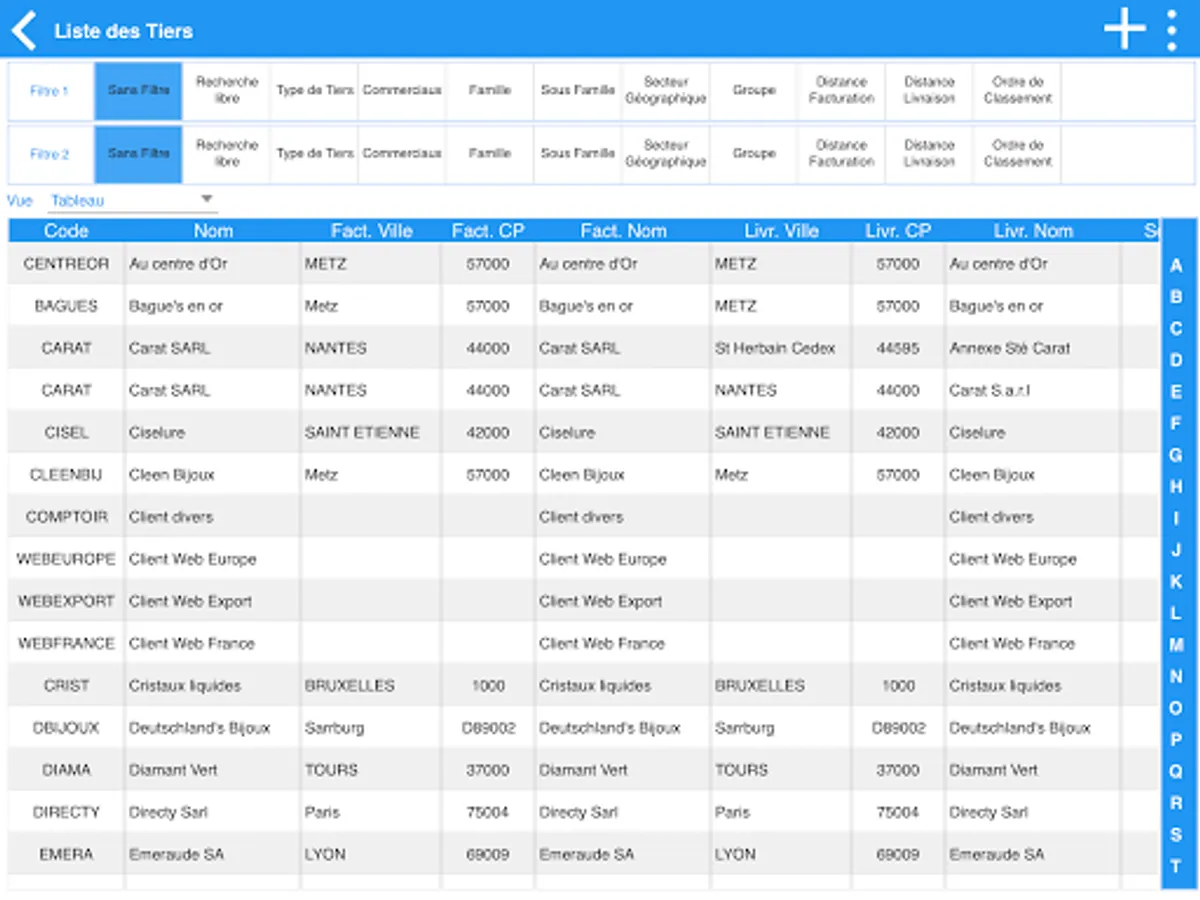1200x900 pixels.
Task: Select Sans Filtre in Filtre 1 row
Action: (139, 91)
